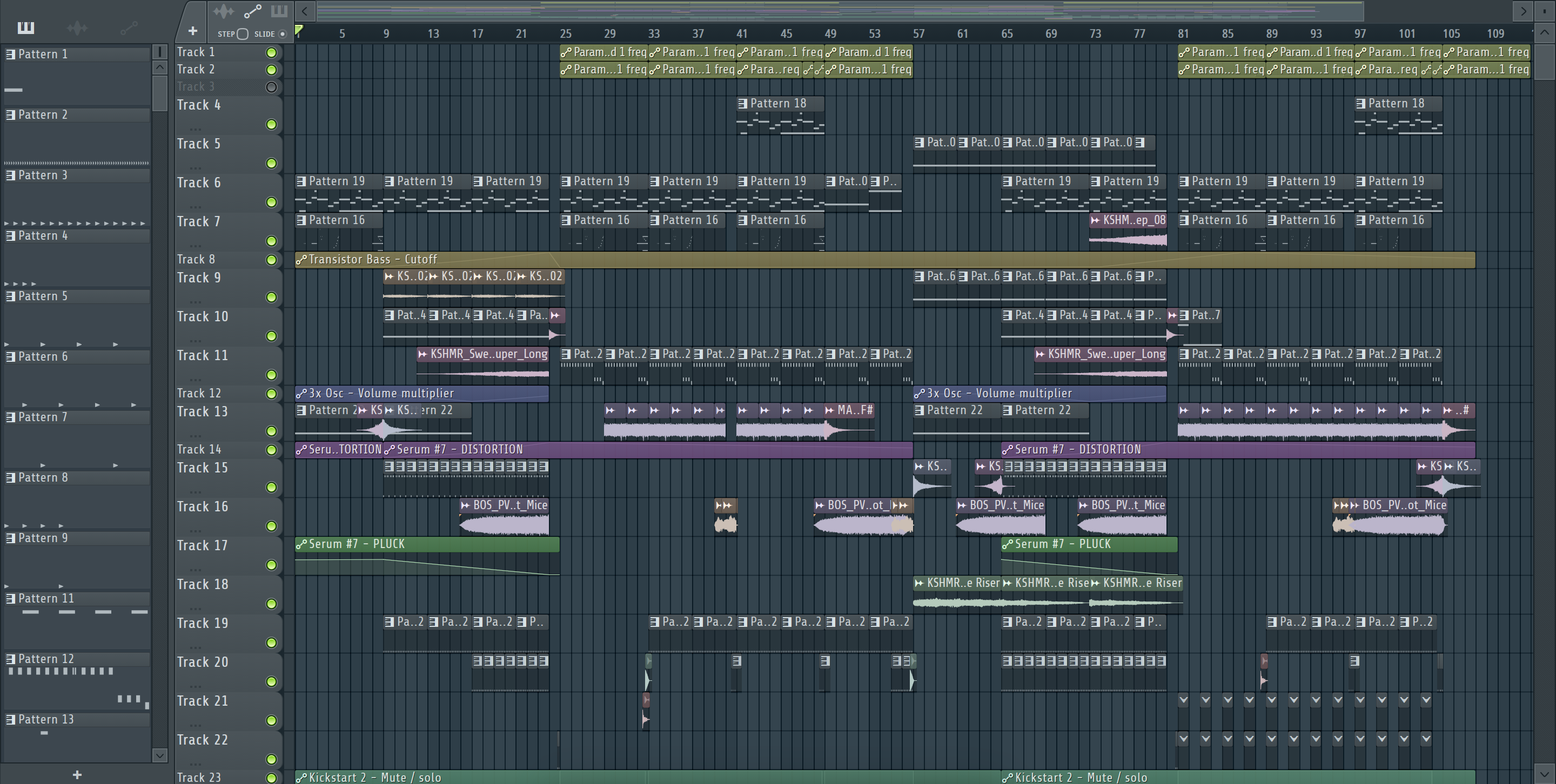Screen dimensions: 1556x784
Task: Toggle the SLIDE mode radio button
Action: (x=282, y=34)
